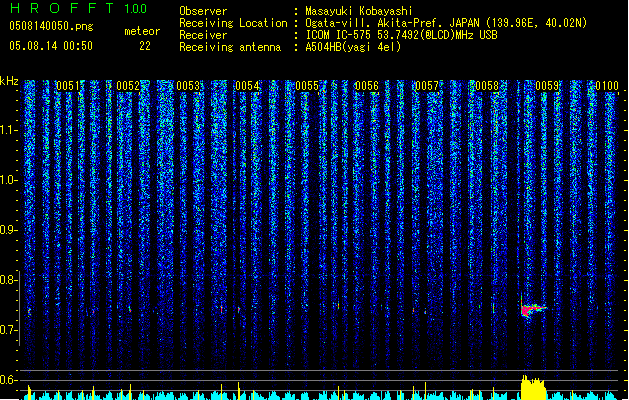This screenshot has height=400, width=629.
Task: Click the 0059 time marker
Action: 547,85
